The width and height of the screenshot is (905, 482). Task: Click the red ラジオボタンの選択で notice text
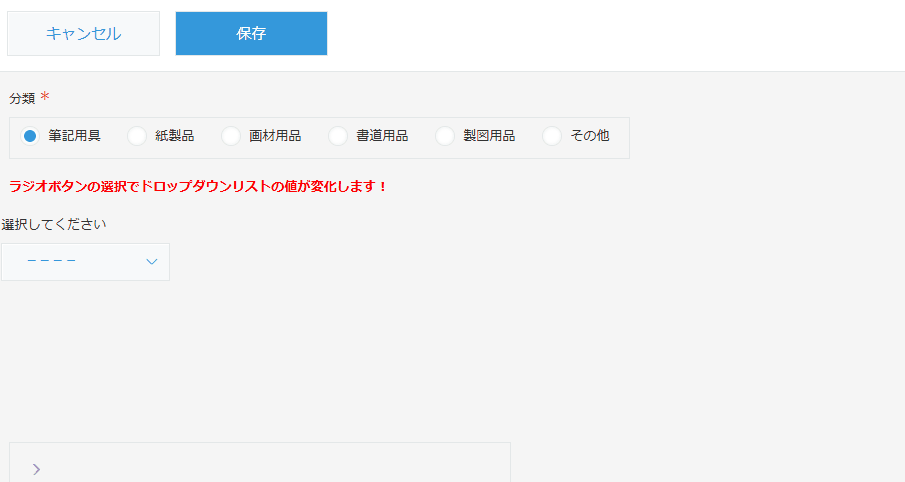coord(198,187)
